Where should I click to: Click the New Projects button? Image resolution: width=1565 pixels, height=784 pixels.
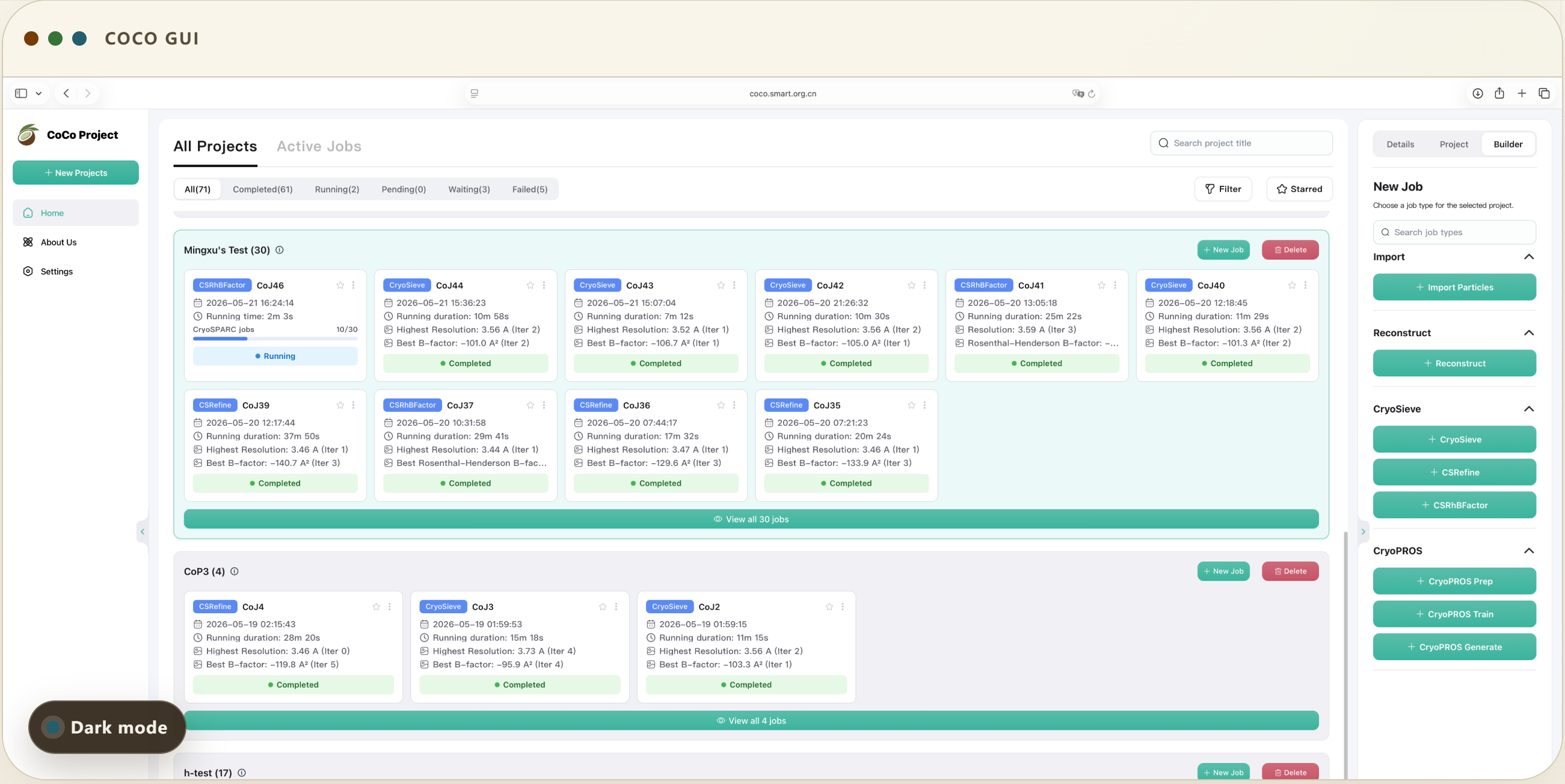pos(75,173)
